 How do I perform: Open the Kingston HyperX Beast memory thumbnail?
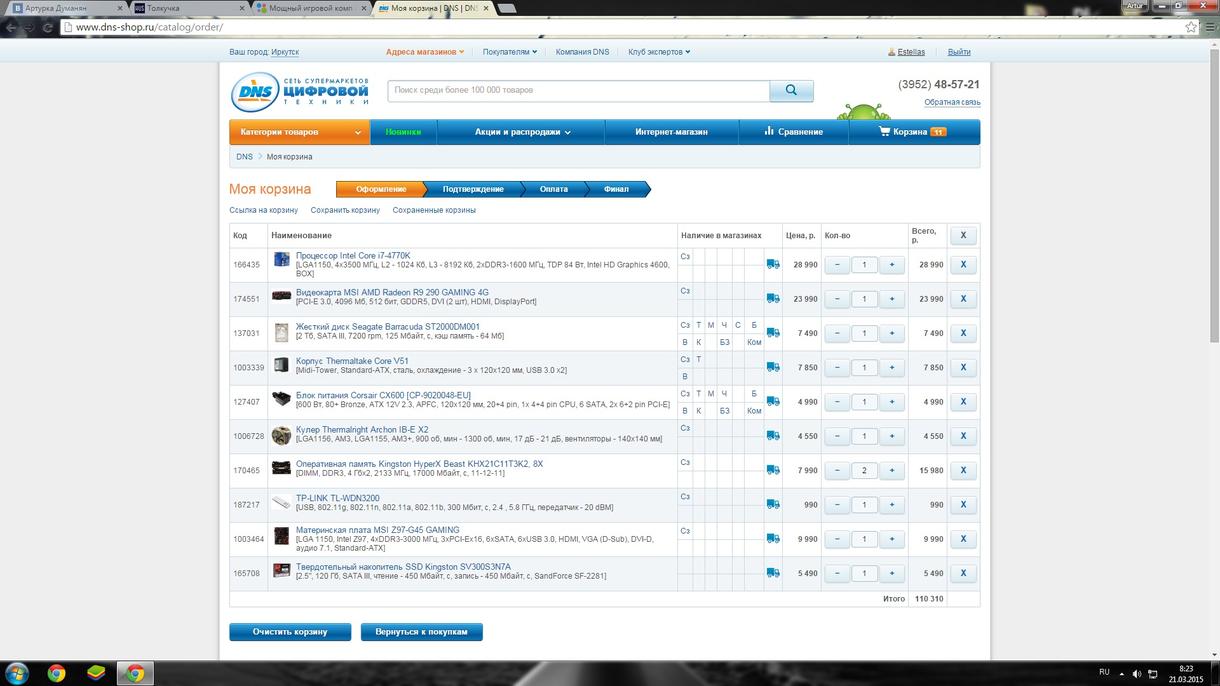pos(282,467)
